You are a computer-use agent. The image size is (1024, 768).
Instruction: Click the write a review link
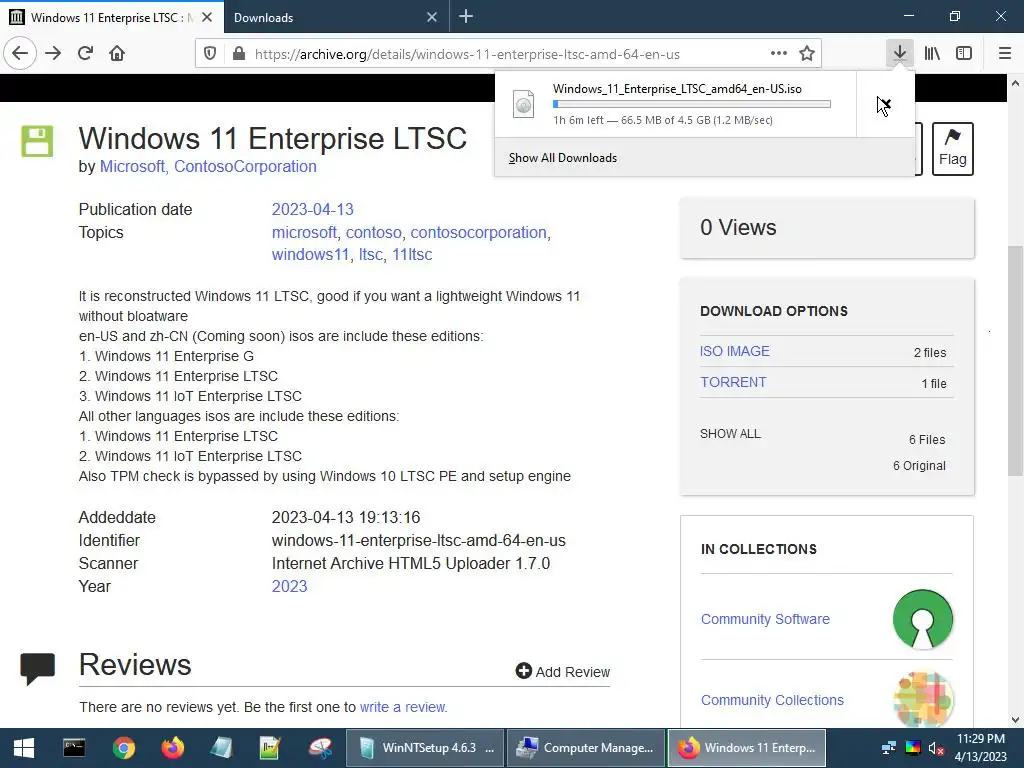403,707
